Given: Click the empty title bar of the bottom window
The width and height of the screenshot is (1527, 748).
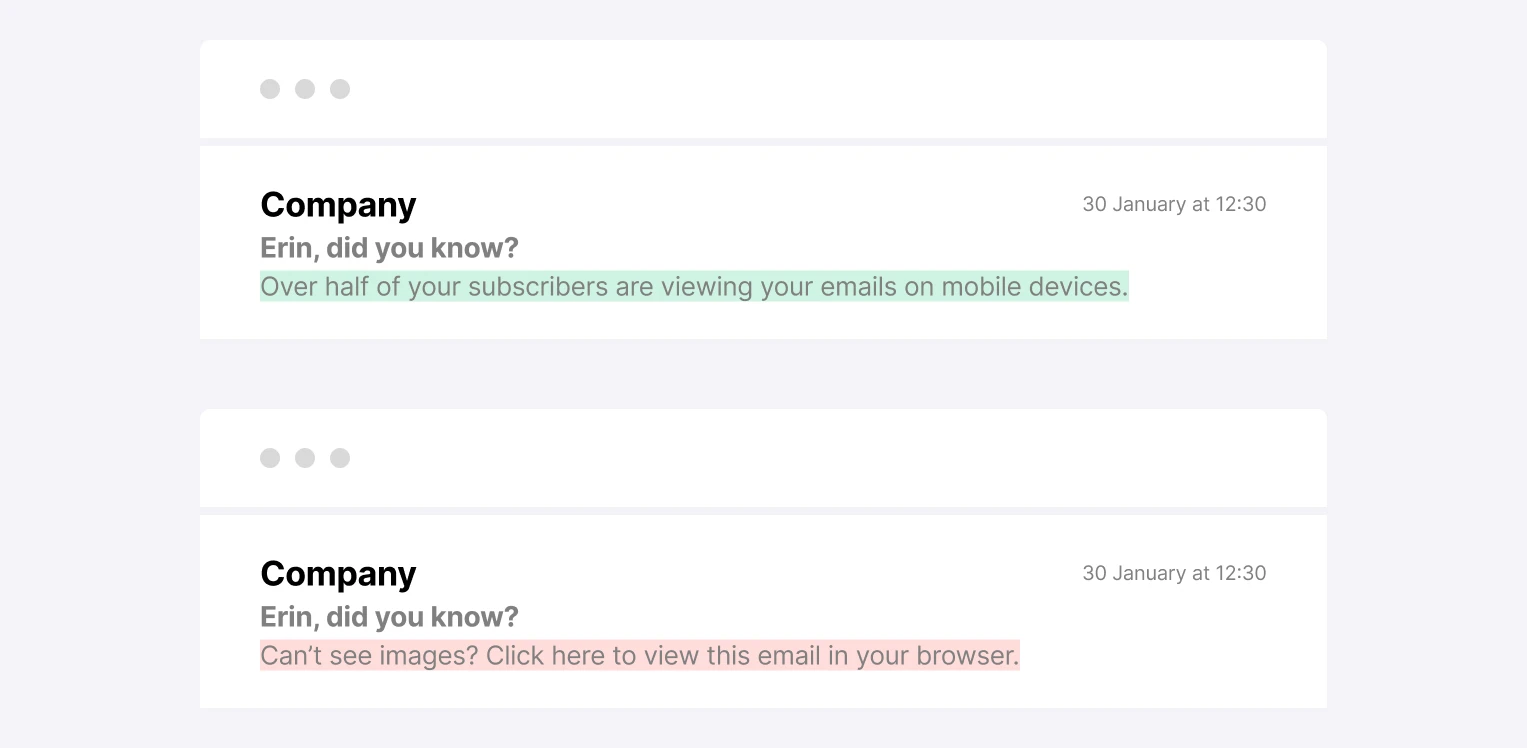Looking at the screenshot, I should click(x=800, y=458).
